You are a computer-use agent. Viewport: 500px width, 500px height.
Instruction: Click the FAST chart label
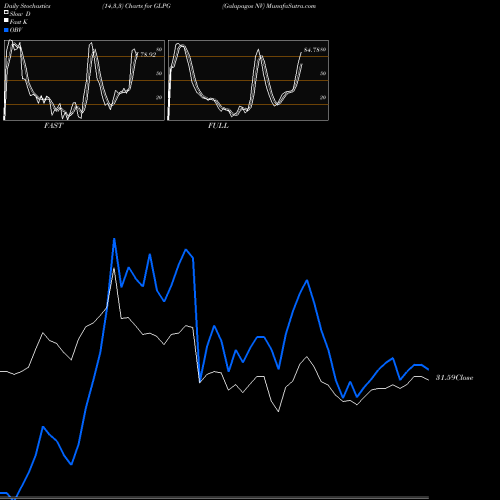click(x=53, y=126)
